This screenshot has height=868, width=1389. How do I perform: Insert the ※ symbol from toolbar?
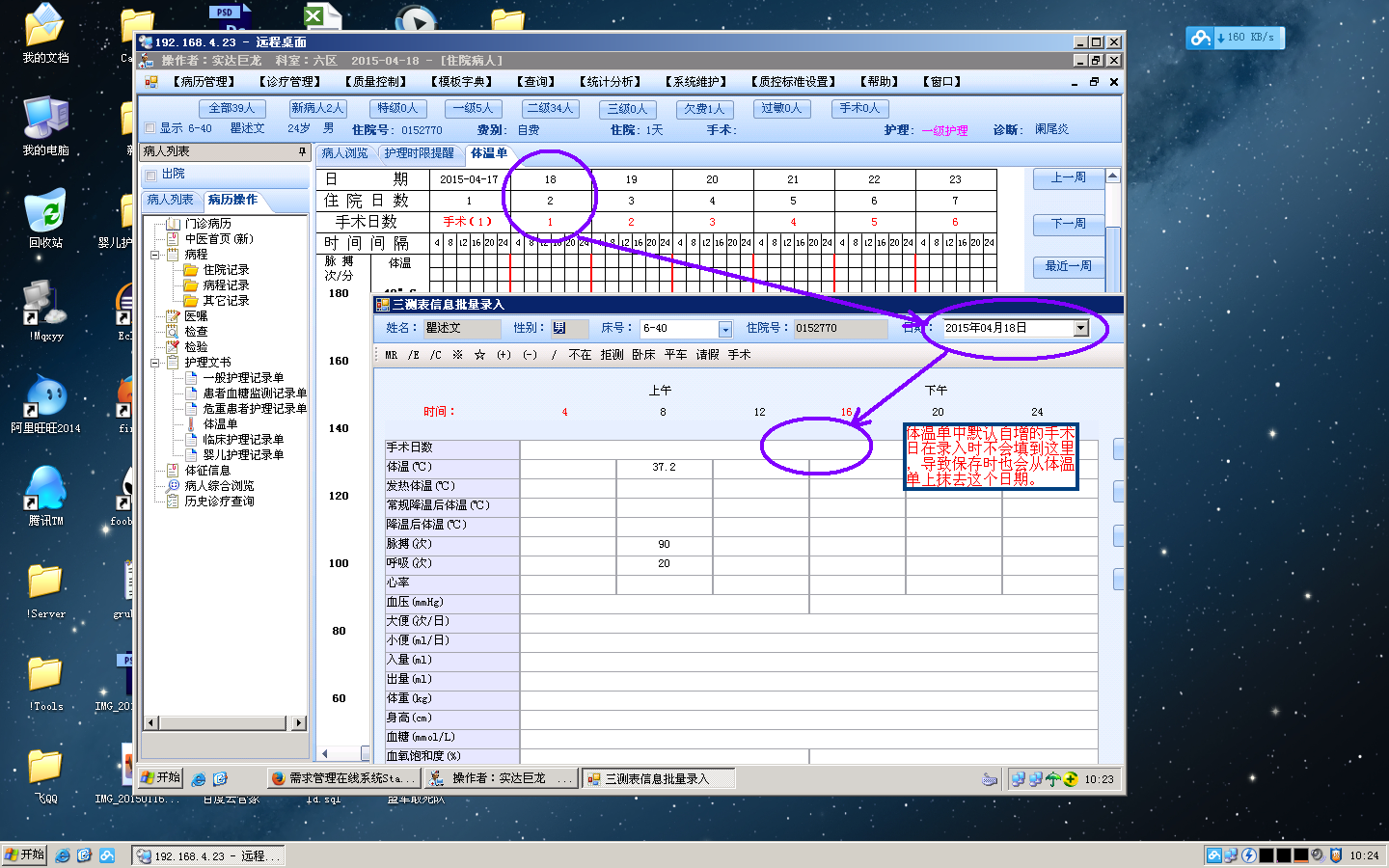point(457,355)
